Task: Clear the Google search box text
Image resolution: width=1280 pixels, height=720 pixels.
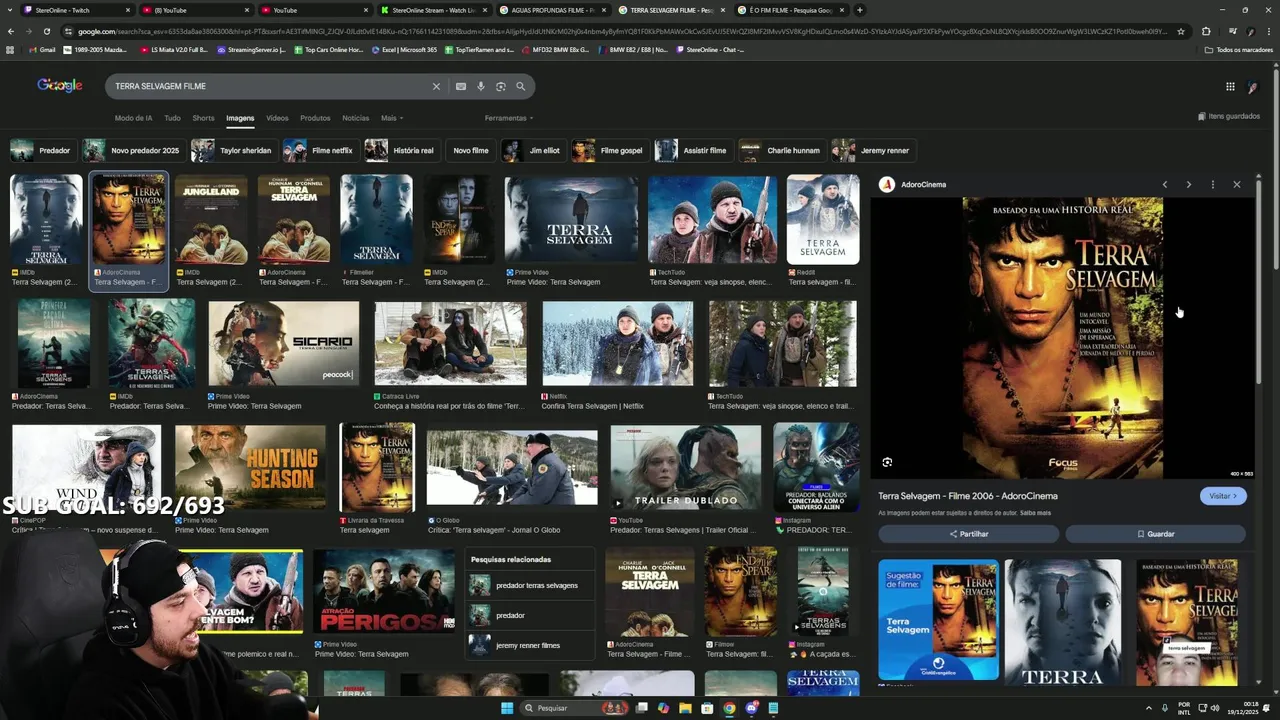Action: [436, 86]
